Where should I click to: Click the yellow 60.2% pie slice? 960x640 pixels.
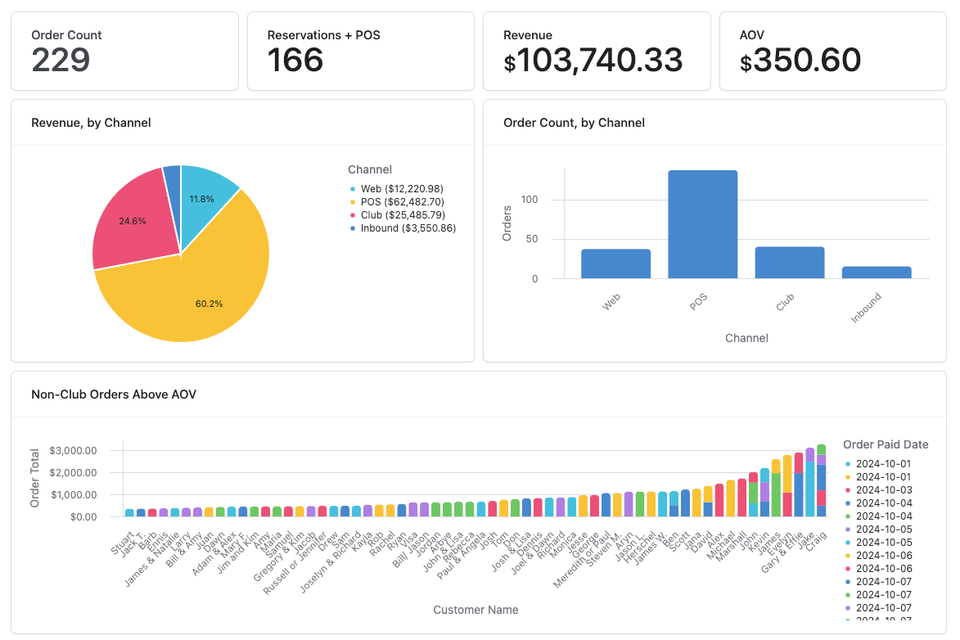click(210, 290)
